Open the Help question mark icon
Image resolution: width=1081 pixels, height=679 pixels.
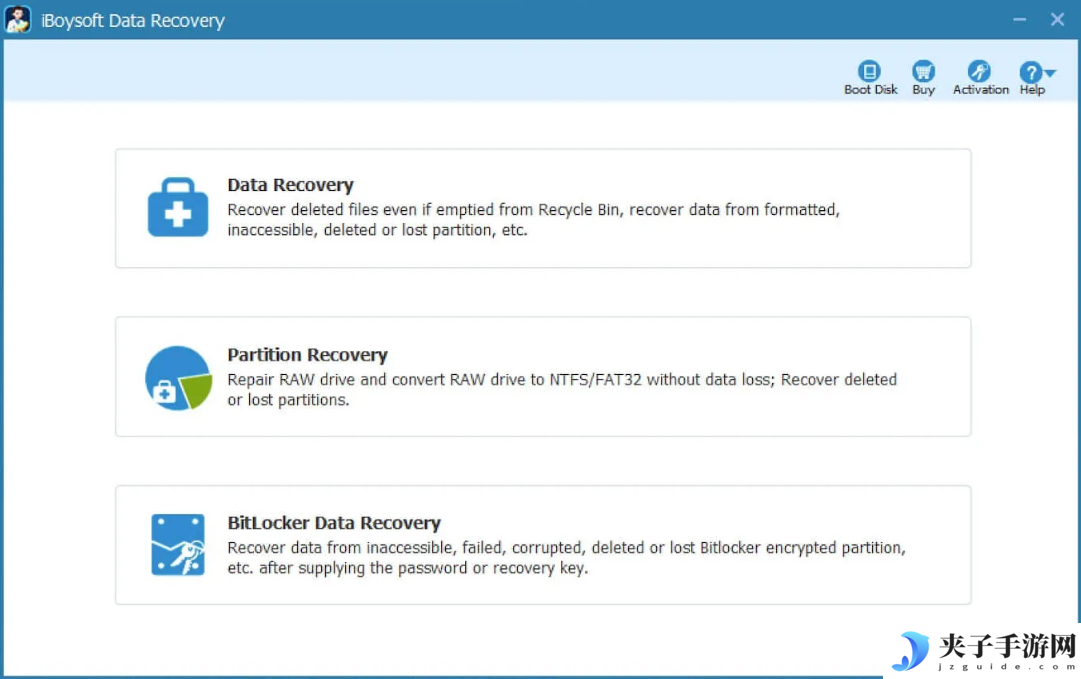point(1030,72)
